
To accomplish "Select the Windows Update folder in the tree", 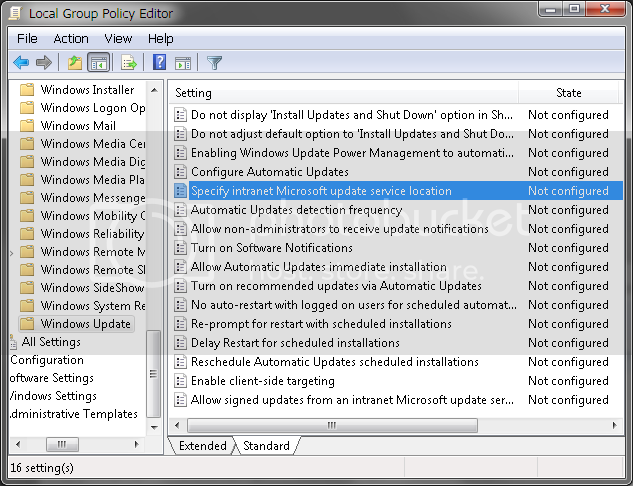I will 85,324.
